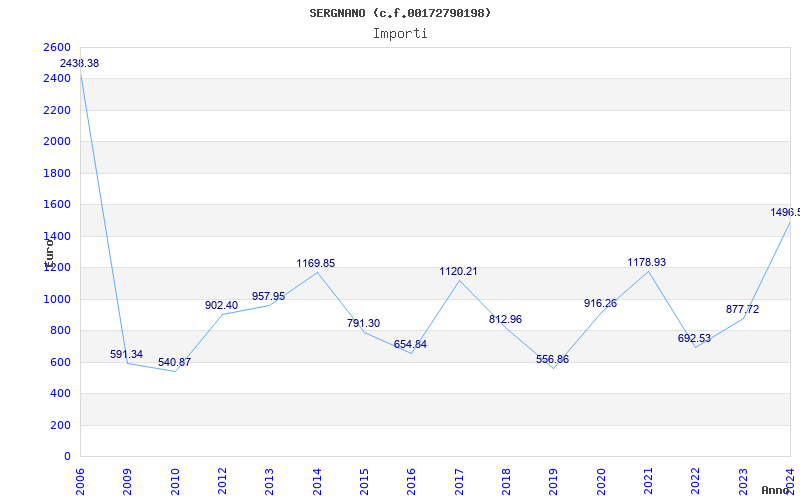Select the 812.96 value label
Viewport: 800px width, 500px height.
tap(505, 319)
